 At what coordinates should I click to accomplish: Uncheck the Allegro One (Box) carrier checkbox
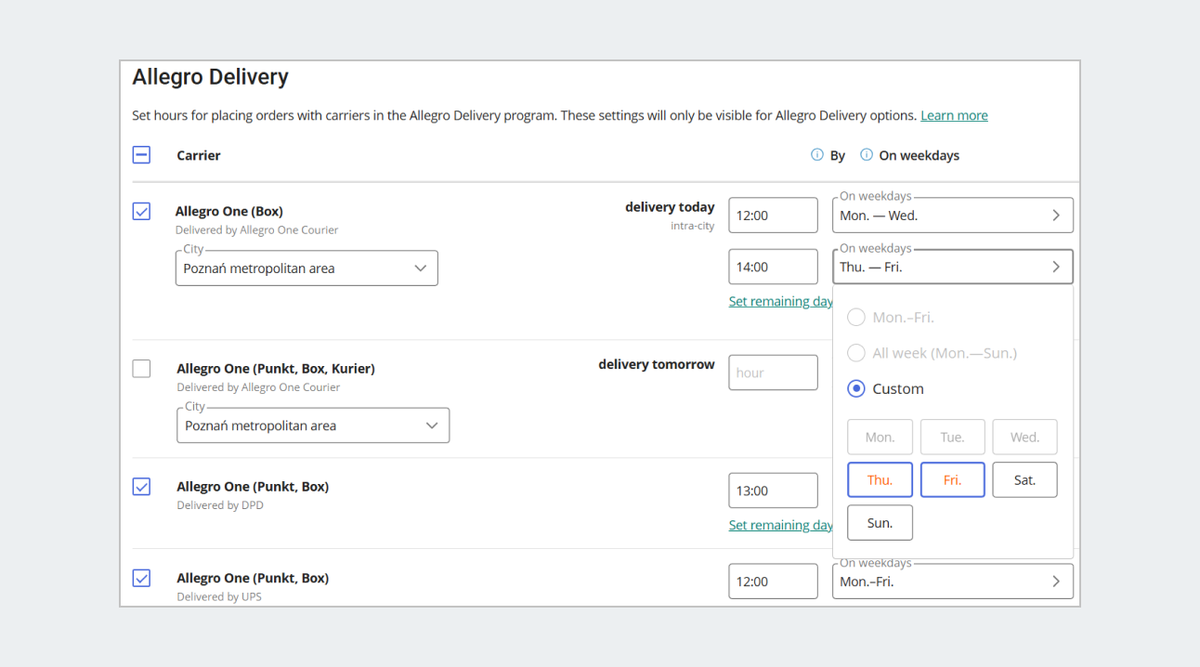142,211
